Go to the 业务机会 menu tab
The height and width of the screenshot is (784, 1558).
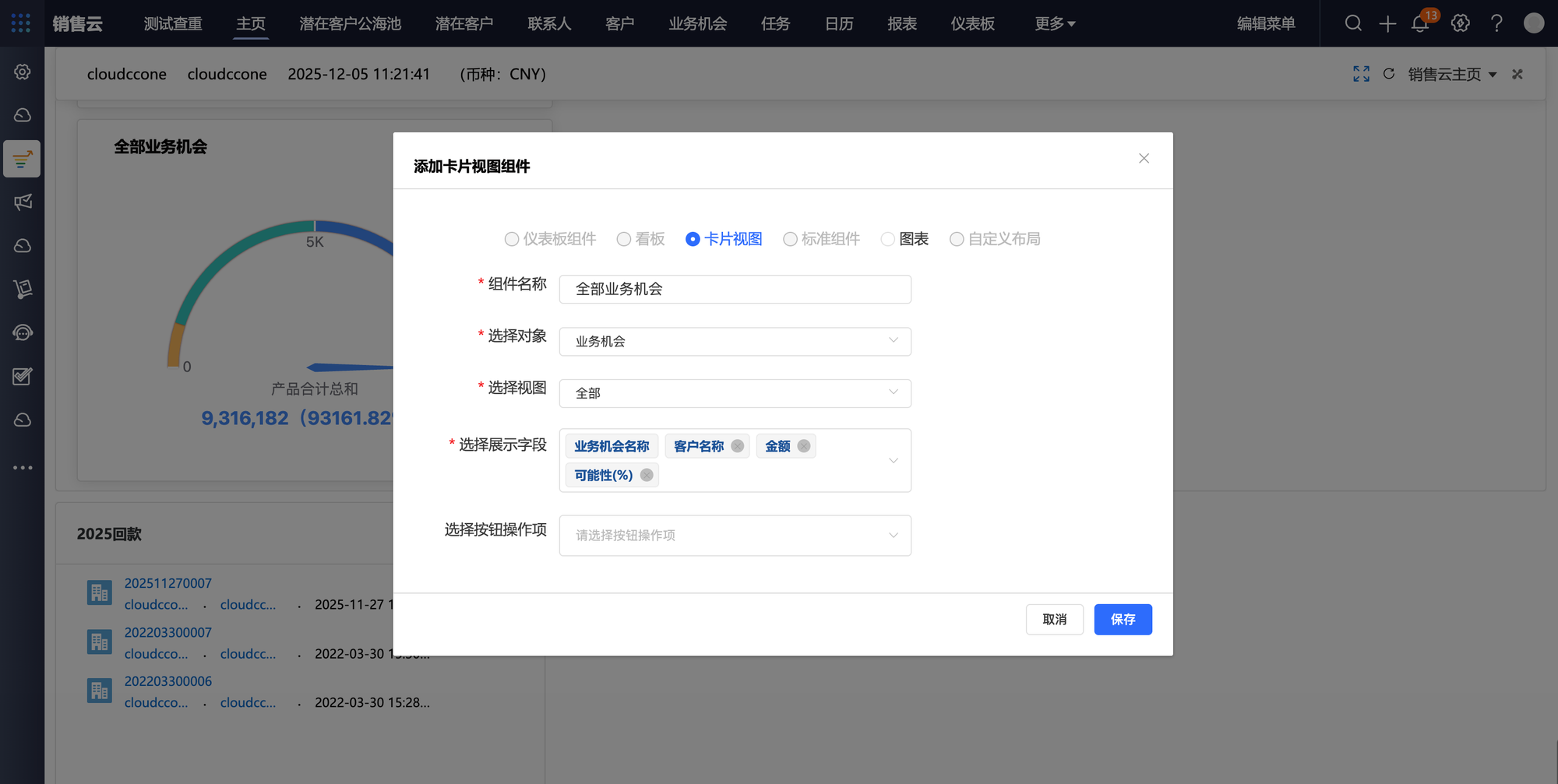697,23
